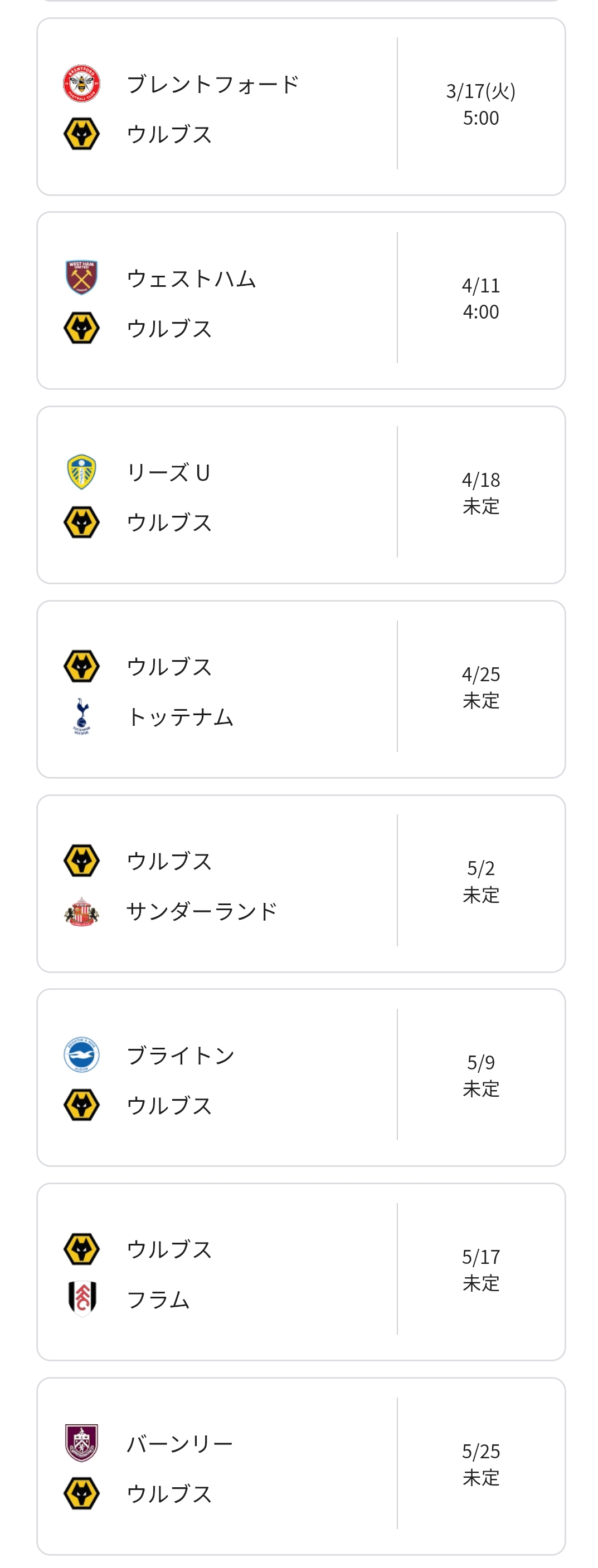
Task: Click the West Ham United crest
Action: (81, 277)
